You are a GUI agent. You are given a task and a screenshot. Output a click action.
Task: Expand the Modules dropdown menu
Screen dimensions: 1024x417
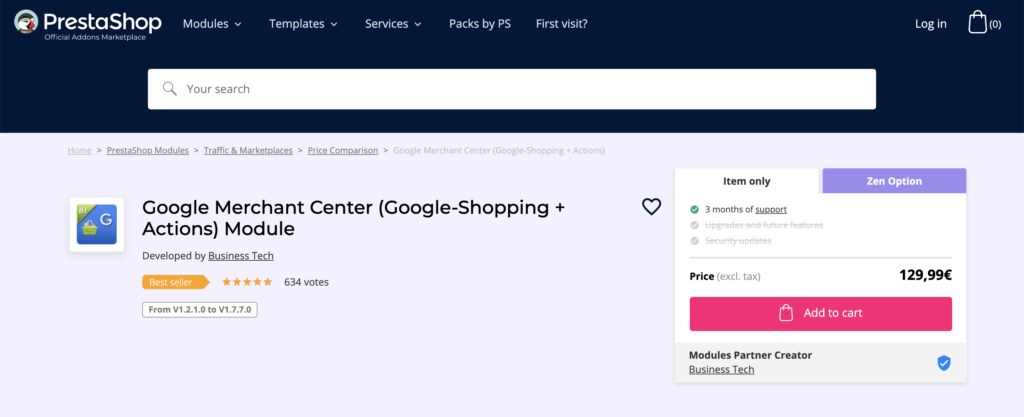tap(212, 24)
